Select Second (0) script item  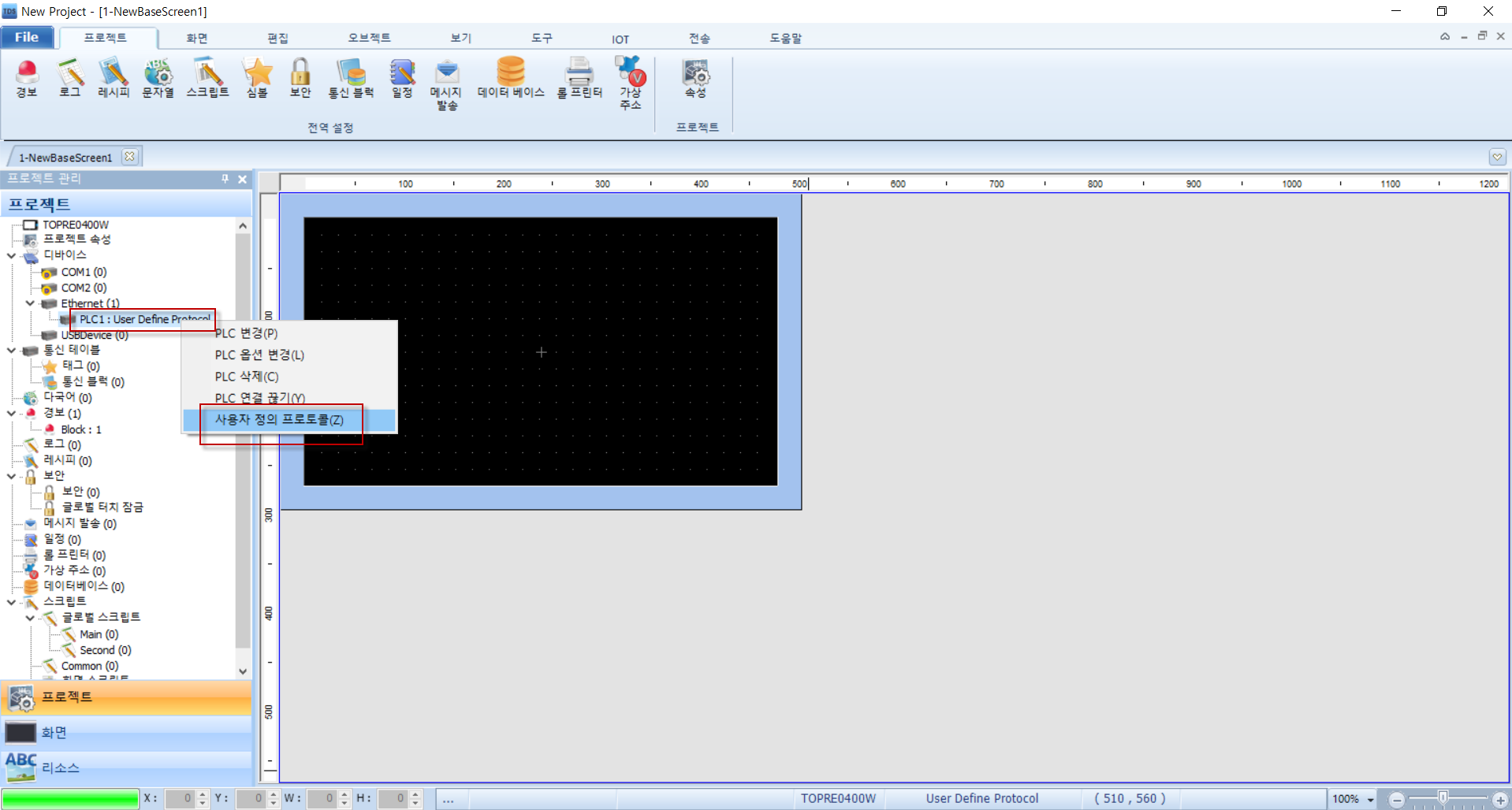pos(105,650)
